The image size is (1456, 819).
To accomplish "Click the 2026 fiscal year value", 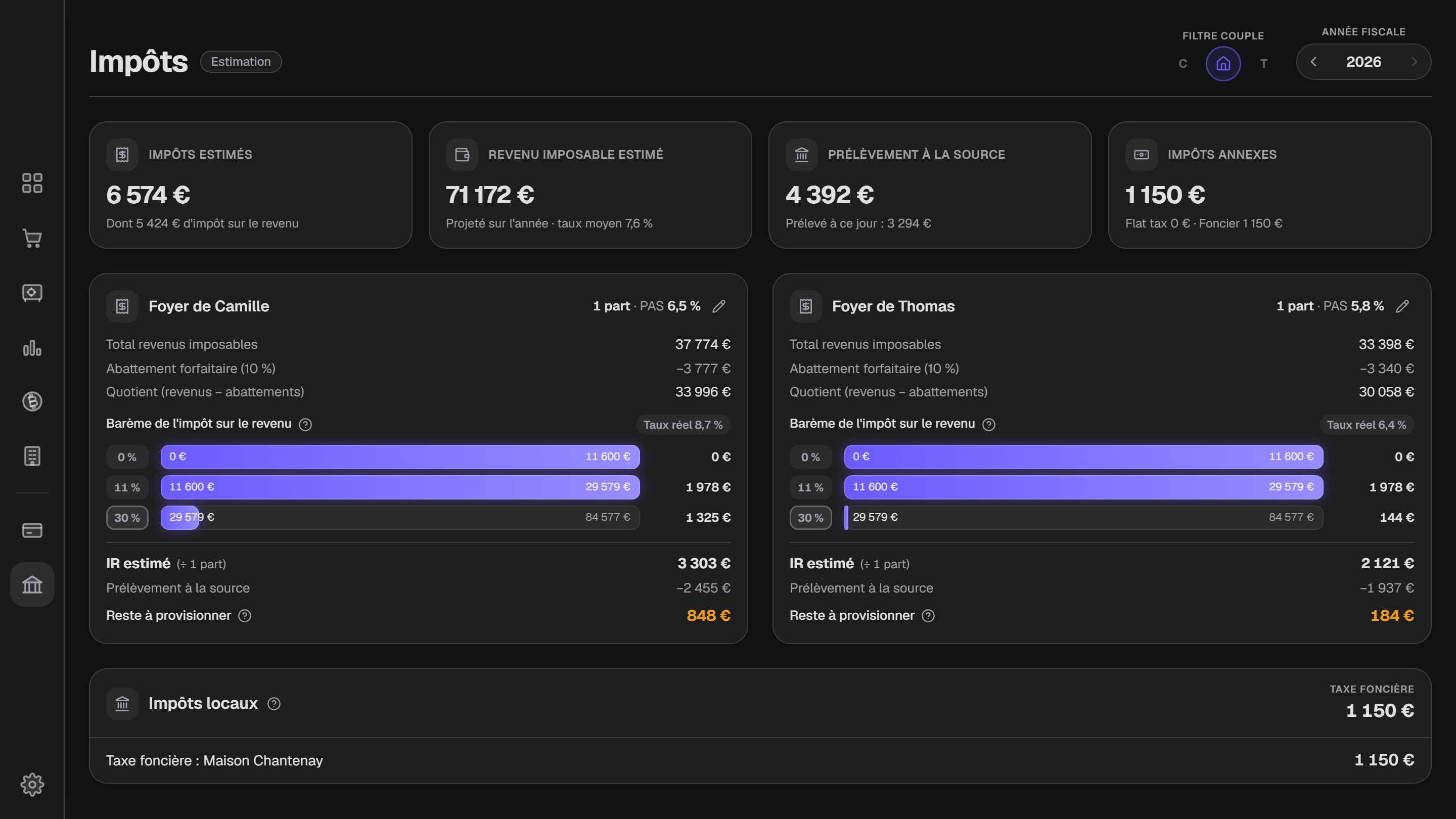I will coord(1363,62).
